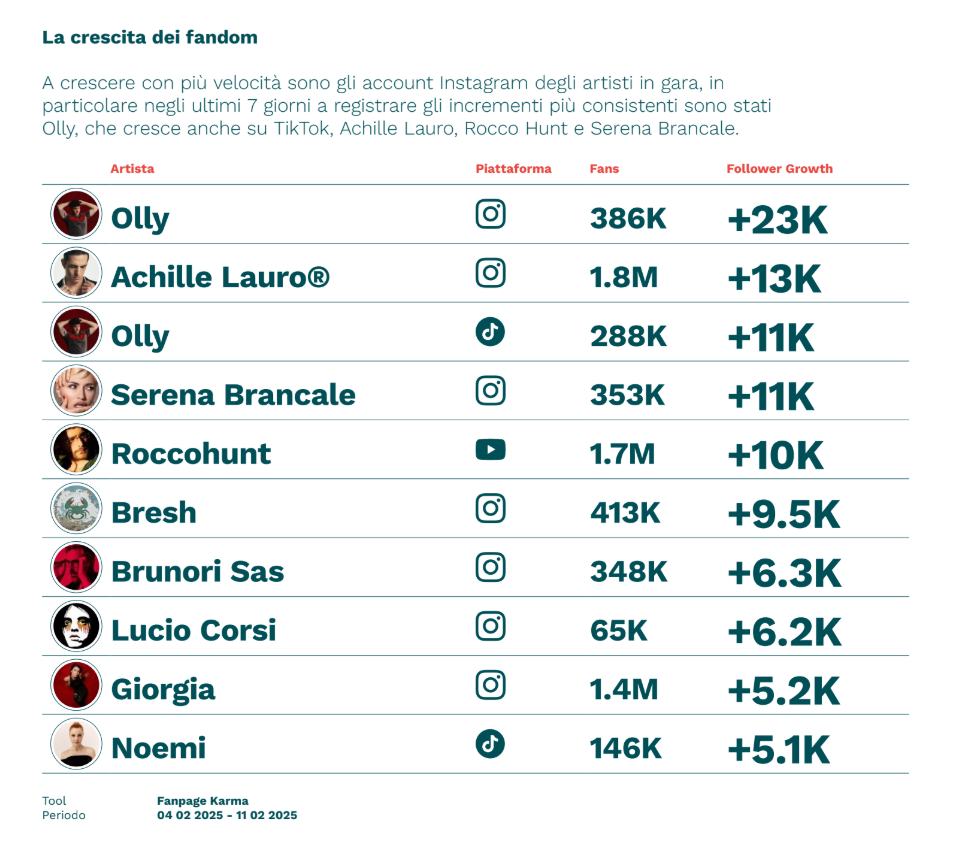Viewport: 953px width, 861px height.
Task: Select the artist name Serena Brancale
Action: pos(233,395)
